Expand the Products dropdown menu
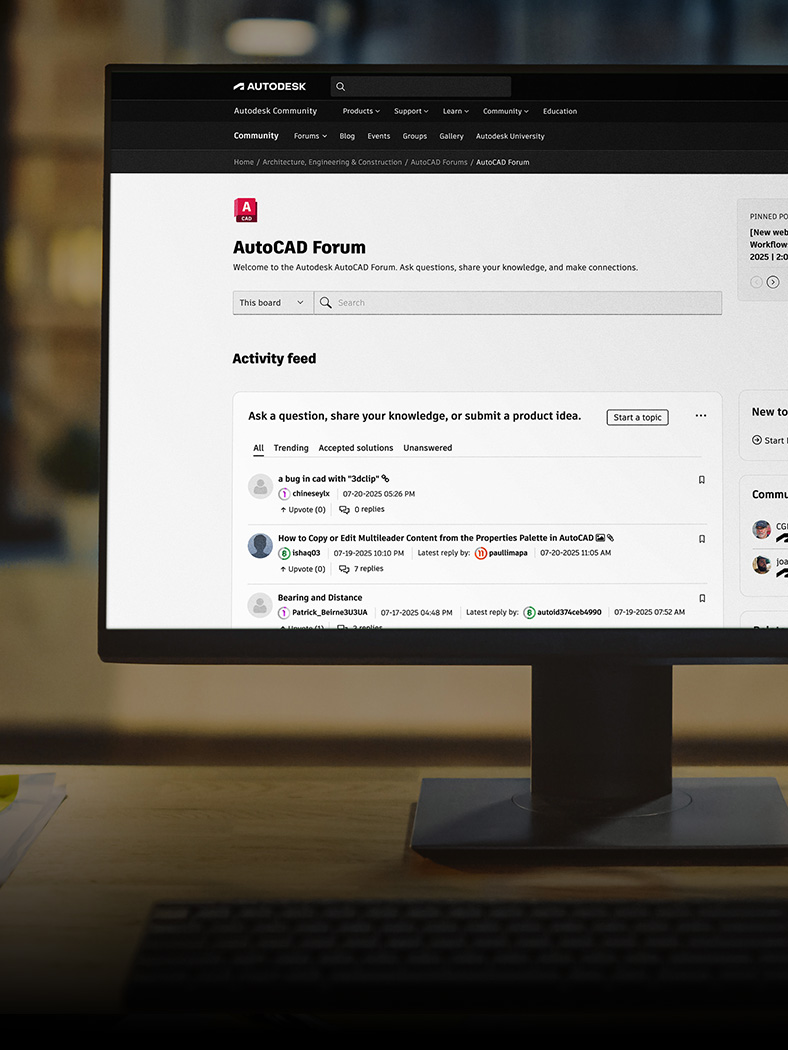The width and height of the screenshot is (788, 1050). click(361, 111)
